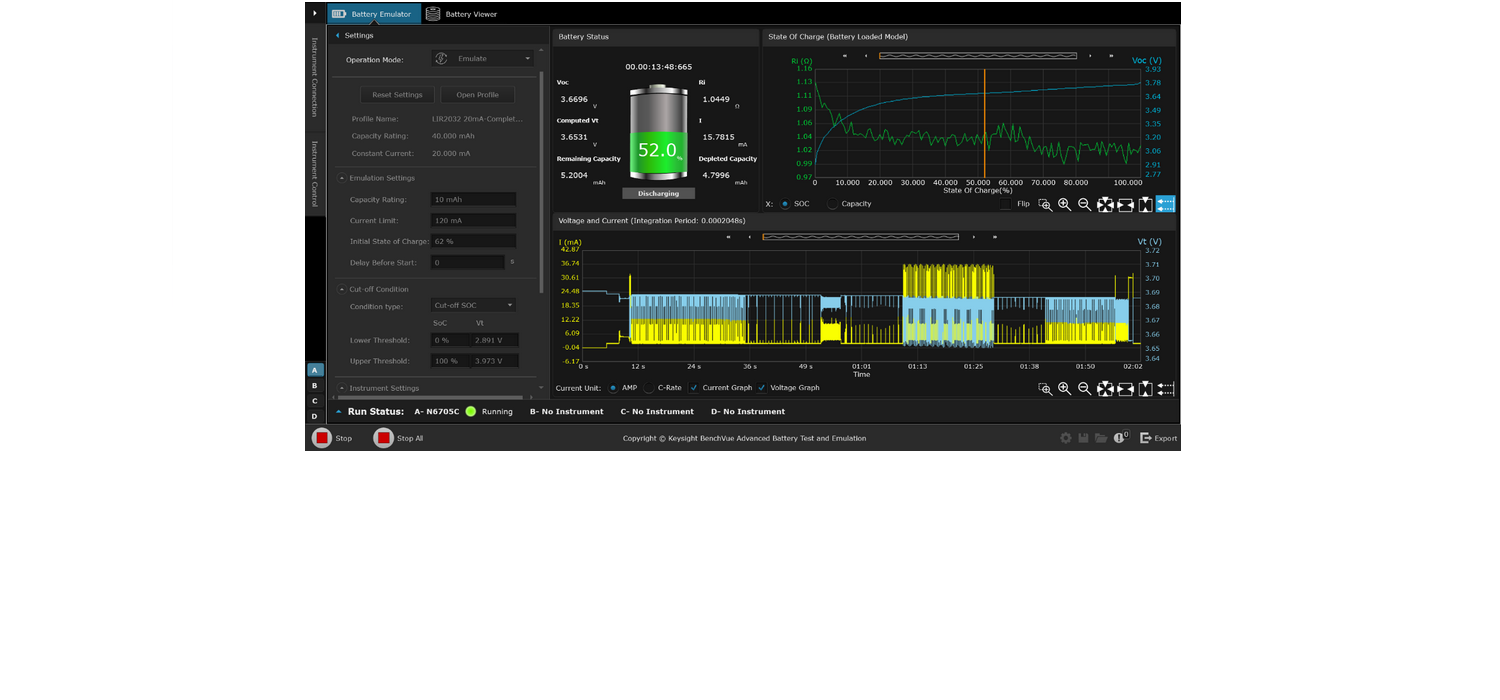Expand the Instrument Settings section
This screenshot has height=700, width=1500.
coord(342,388)
